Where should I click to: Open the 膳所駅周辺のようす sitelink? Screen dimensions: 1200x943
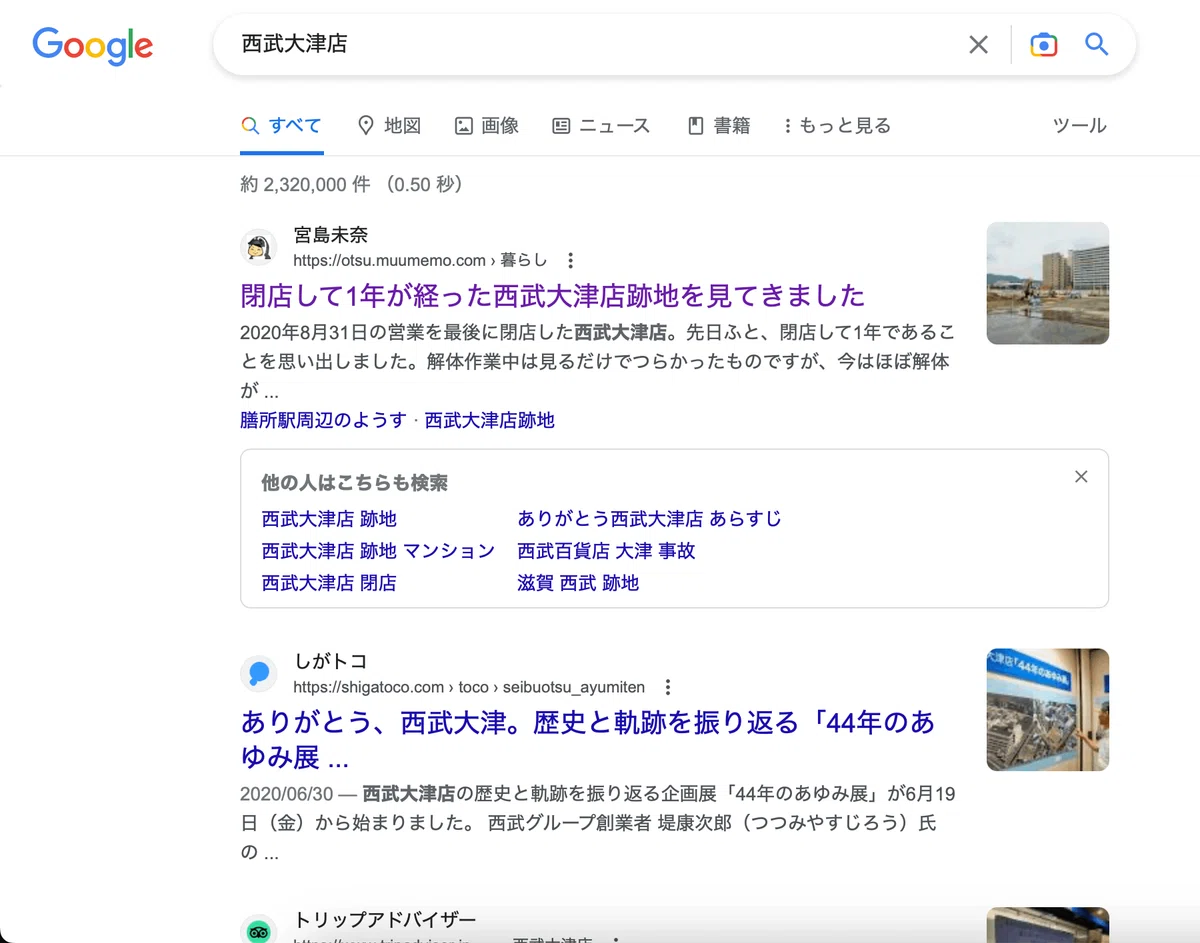324,420
